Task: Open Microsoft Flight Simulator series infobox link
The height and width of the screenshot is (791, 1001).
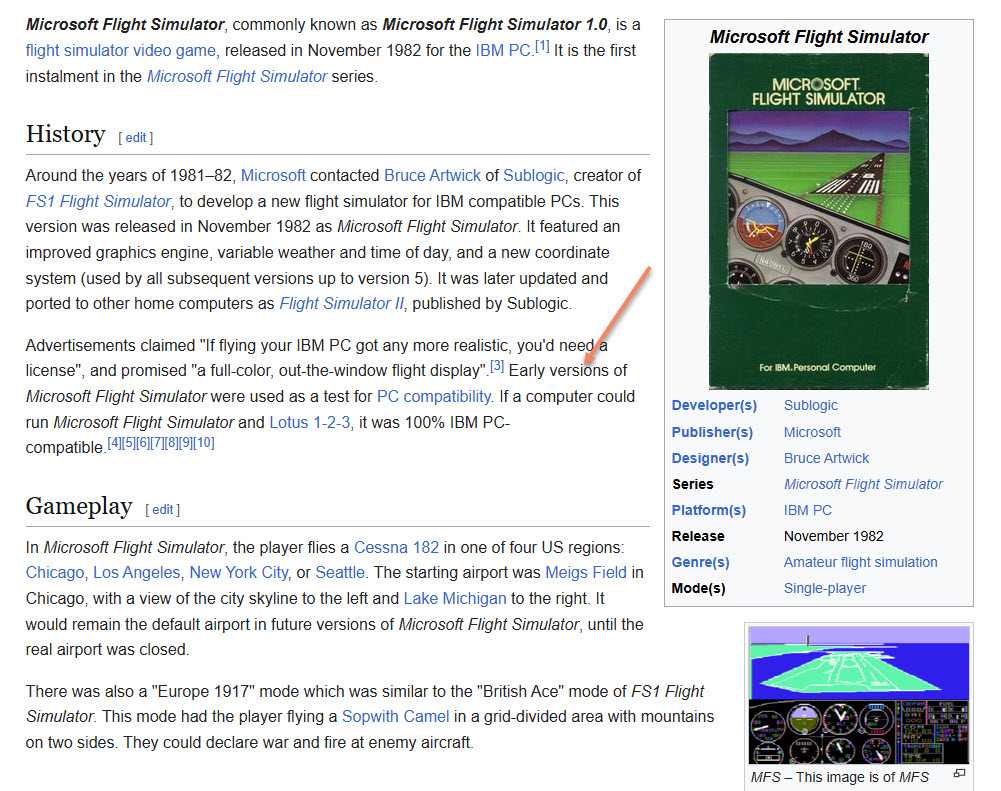Action: [x=863, y=485]
